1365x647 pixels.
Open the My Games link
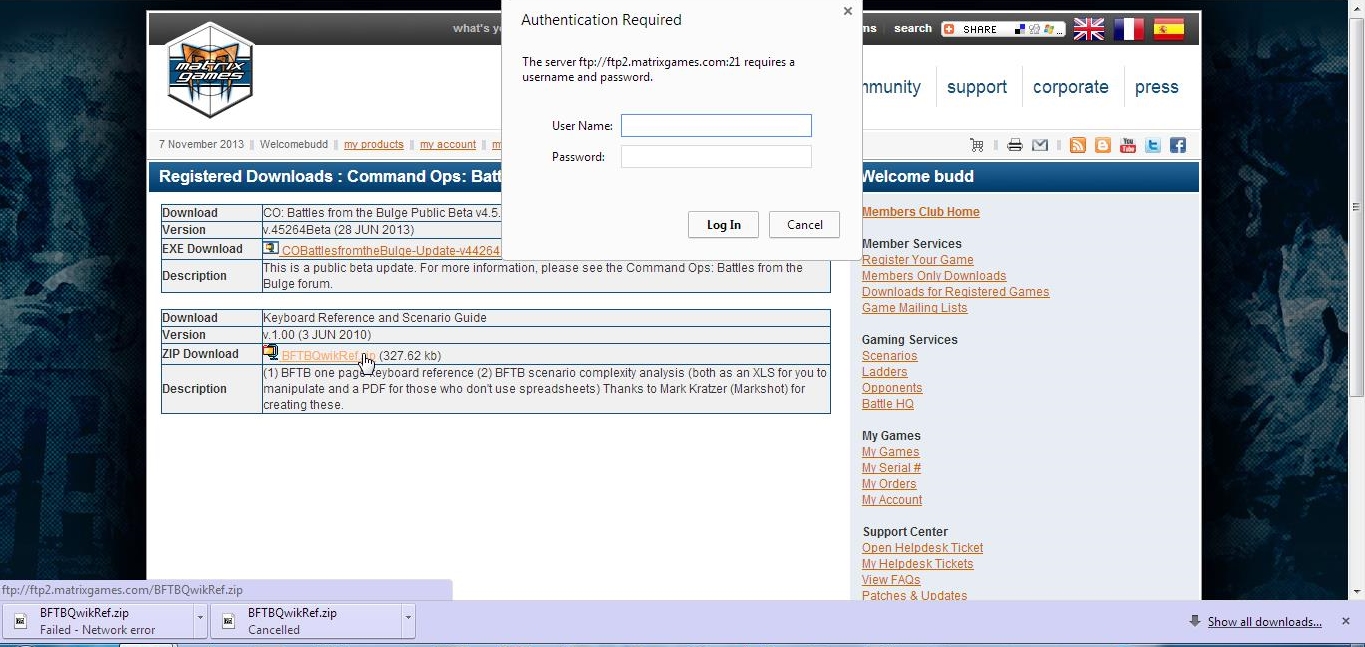coord(891,452)
